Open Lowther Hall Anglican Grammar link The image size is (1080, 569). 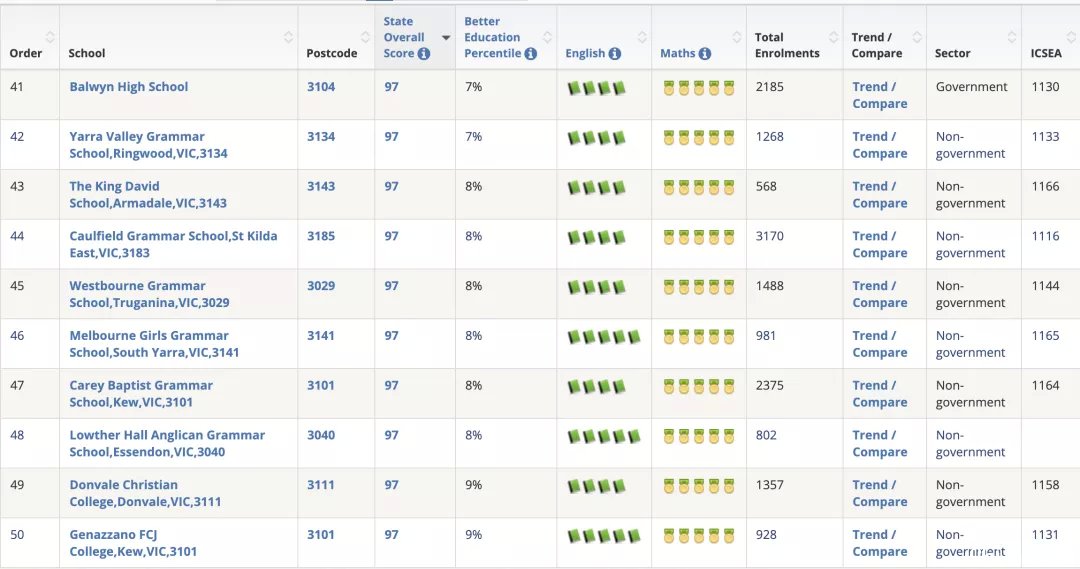[167, 443]
